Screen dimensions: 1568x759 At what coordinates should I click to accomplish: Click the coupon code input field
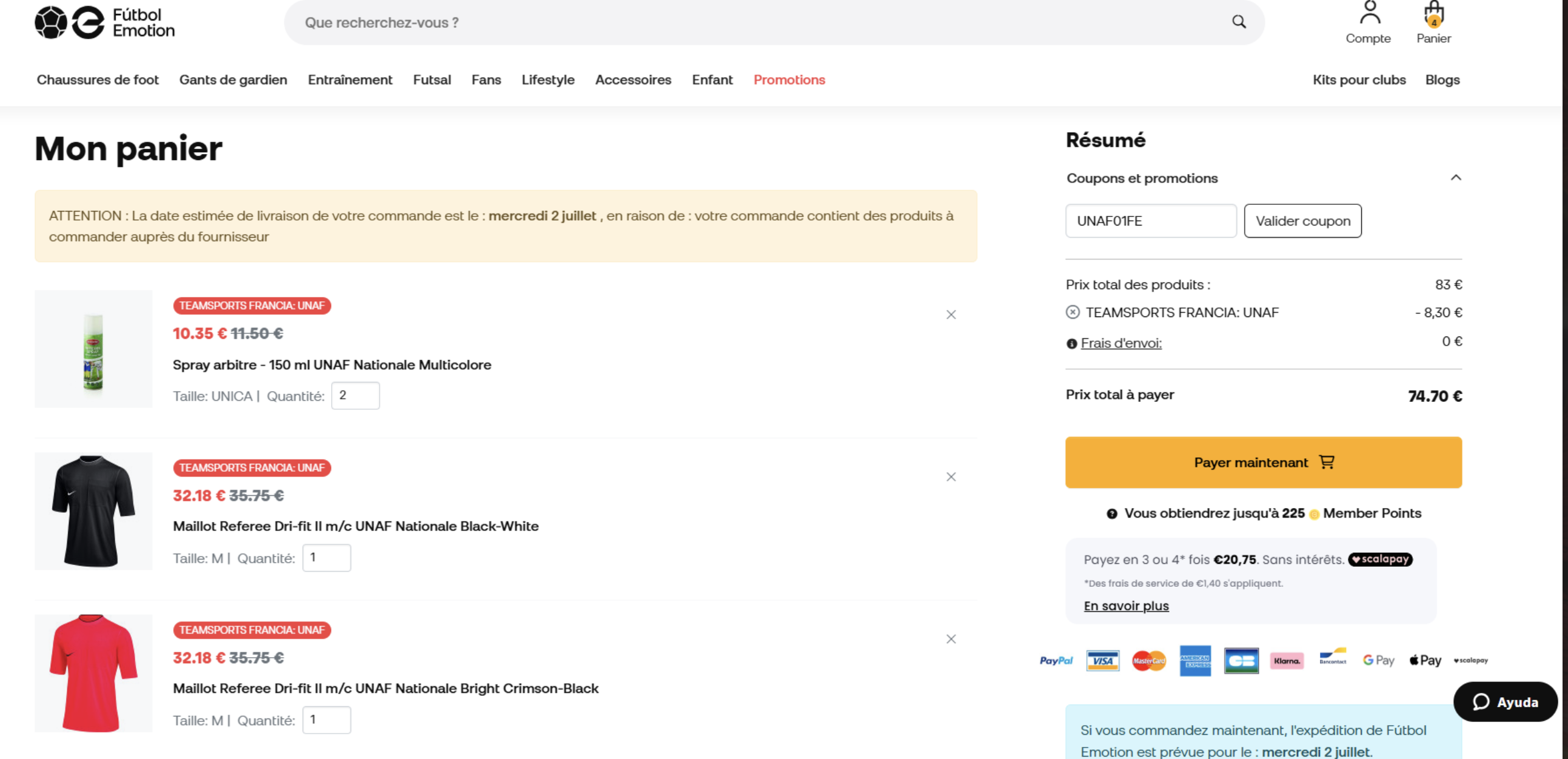point(1150,221)
